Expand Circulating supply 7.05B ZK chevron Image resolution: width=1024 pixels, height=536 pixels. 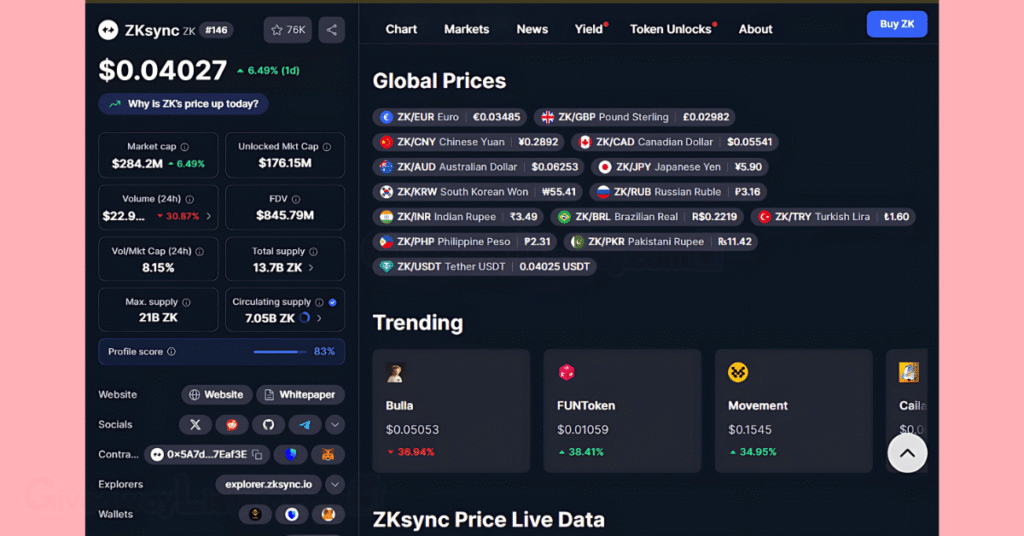tap(319, 318)
